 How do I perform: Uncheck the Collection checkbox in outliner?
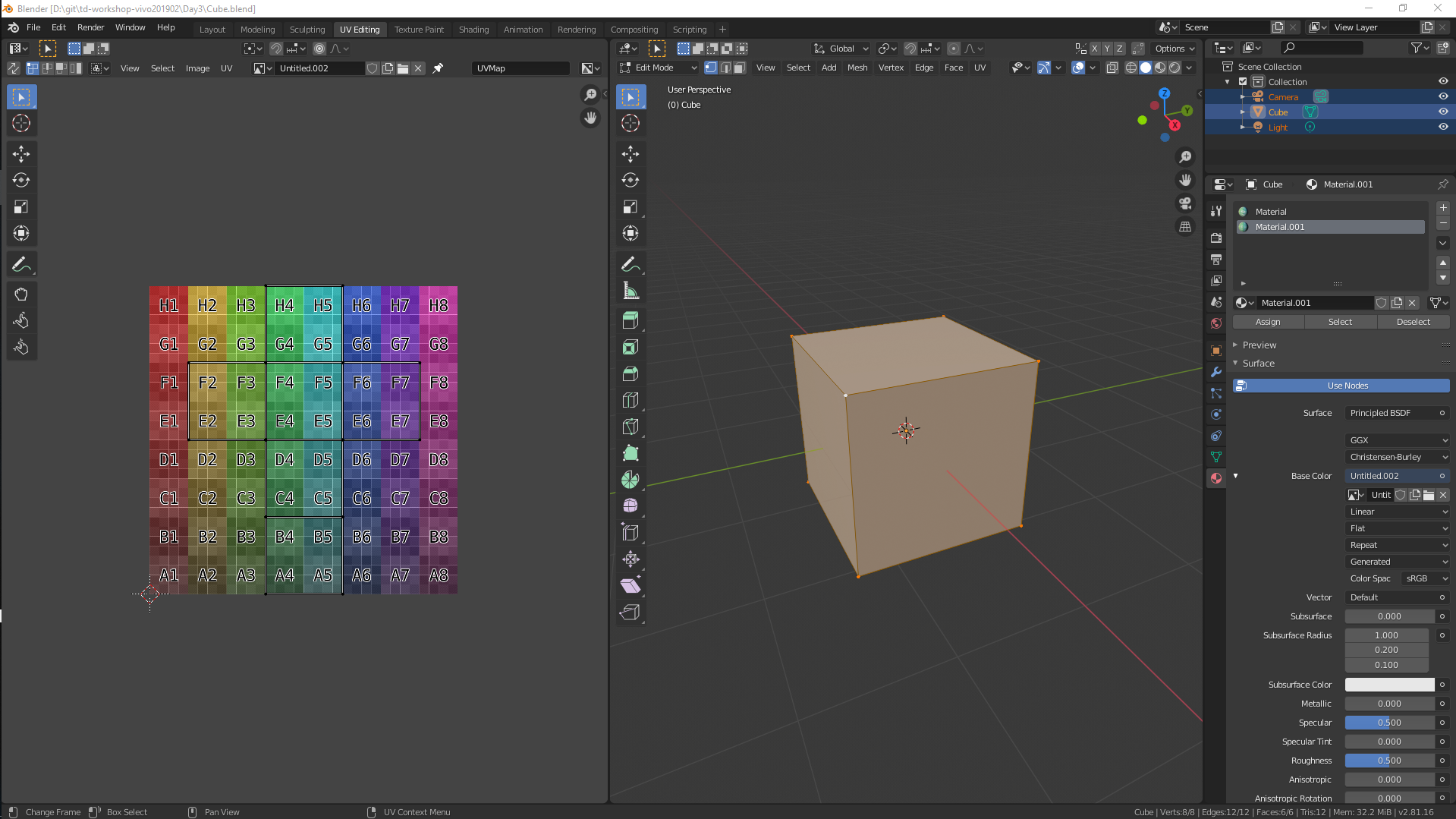pos(1243,81)
